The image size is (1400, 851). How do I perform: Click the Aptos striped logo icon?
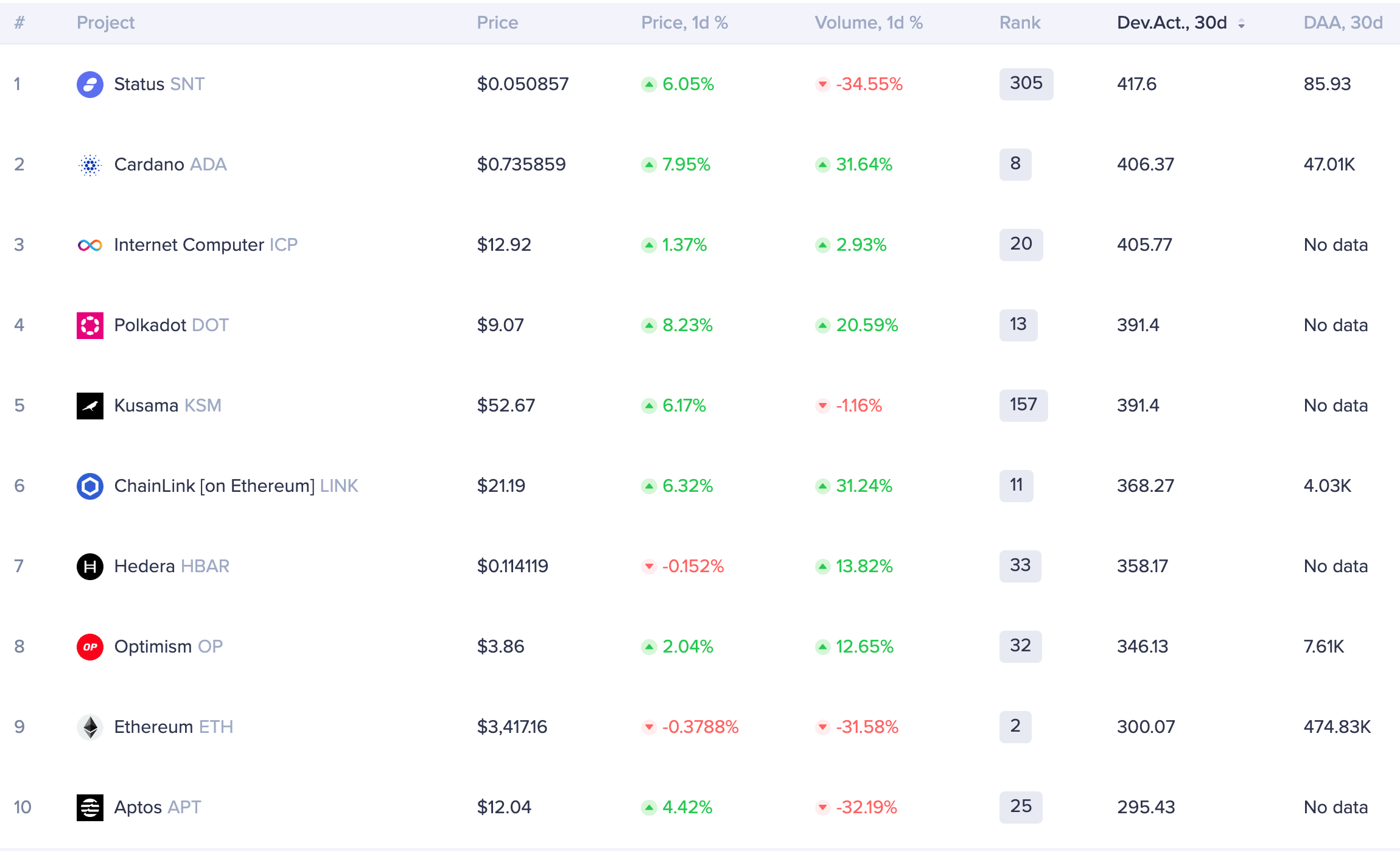89,807
